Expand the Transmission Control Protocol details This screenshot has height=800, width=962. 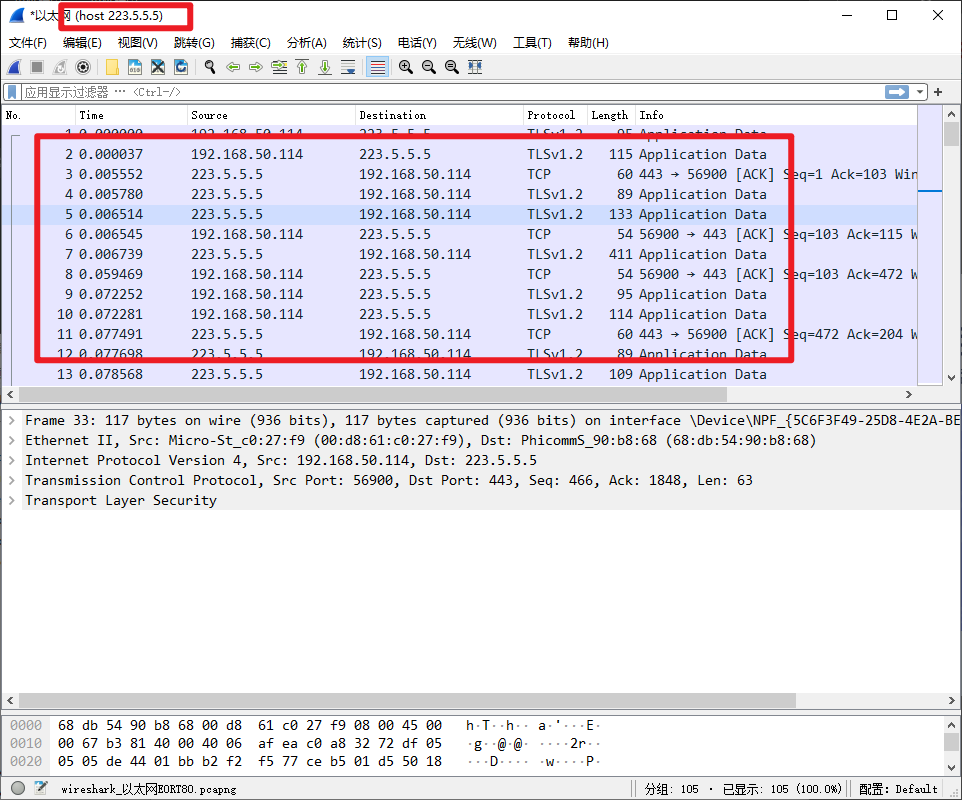point(11,480)
